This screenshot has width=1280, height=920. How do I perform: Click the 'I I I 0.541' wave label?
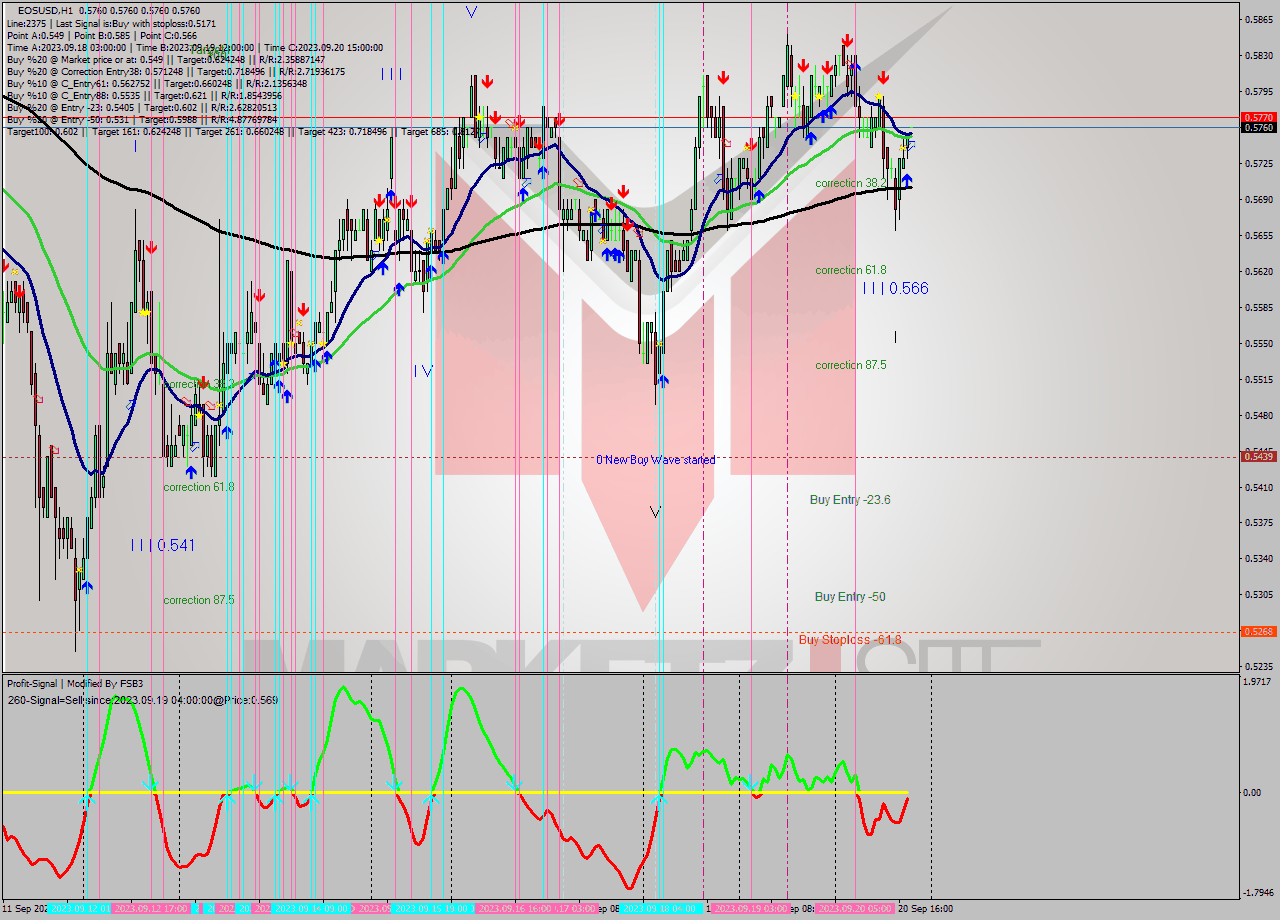tap(162, 545)
